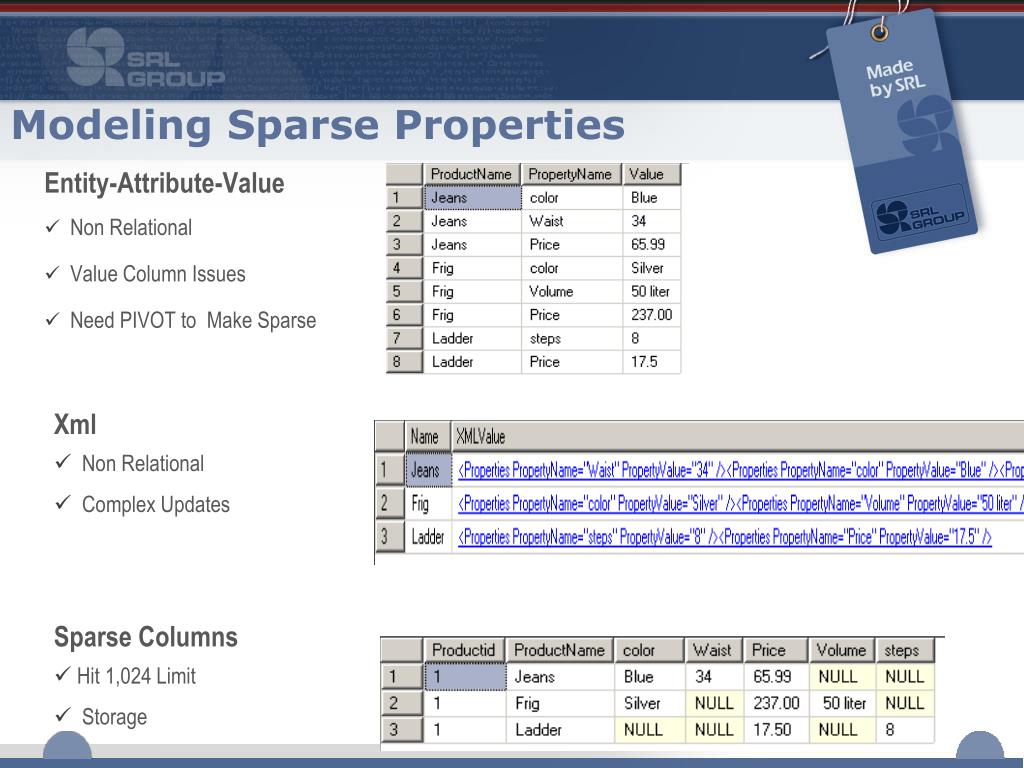Click the Volume column header in sparse table
Viewport: 1024px width, 768px height.
click(x=842, y=650)
